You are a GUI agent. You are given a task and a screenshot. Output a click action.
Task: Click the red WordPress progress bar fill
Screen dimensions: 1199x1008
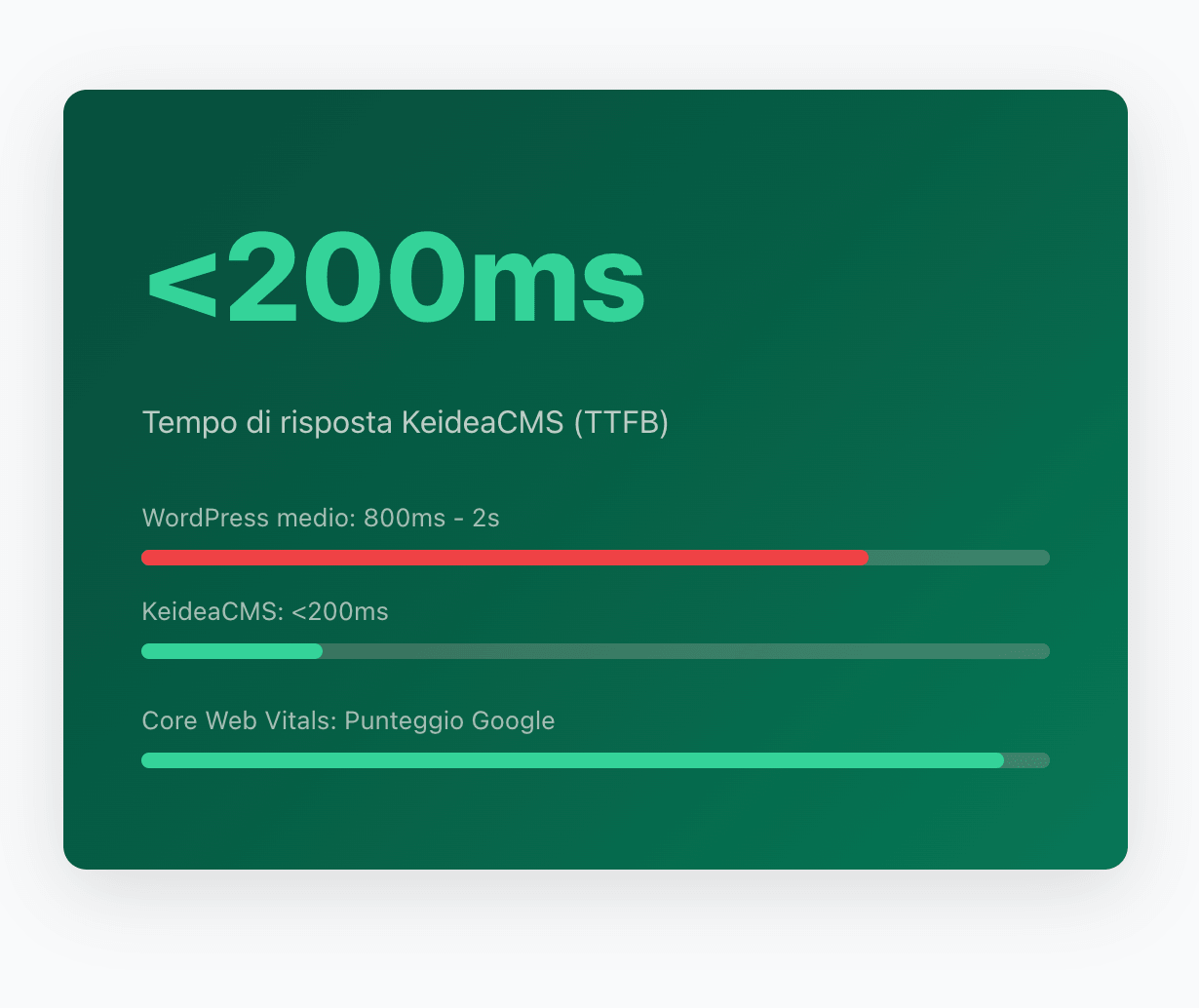[x=504, y=558]
